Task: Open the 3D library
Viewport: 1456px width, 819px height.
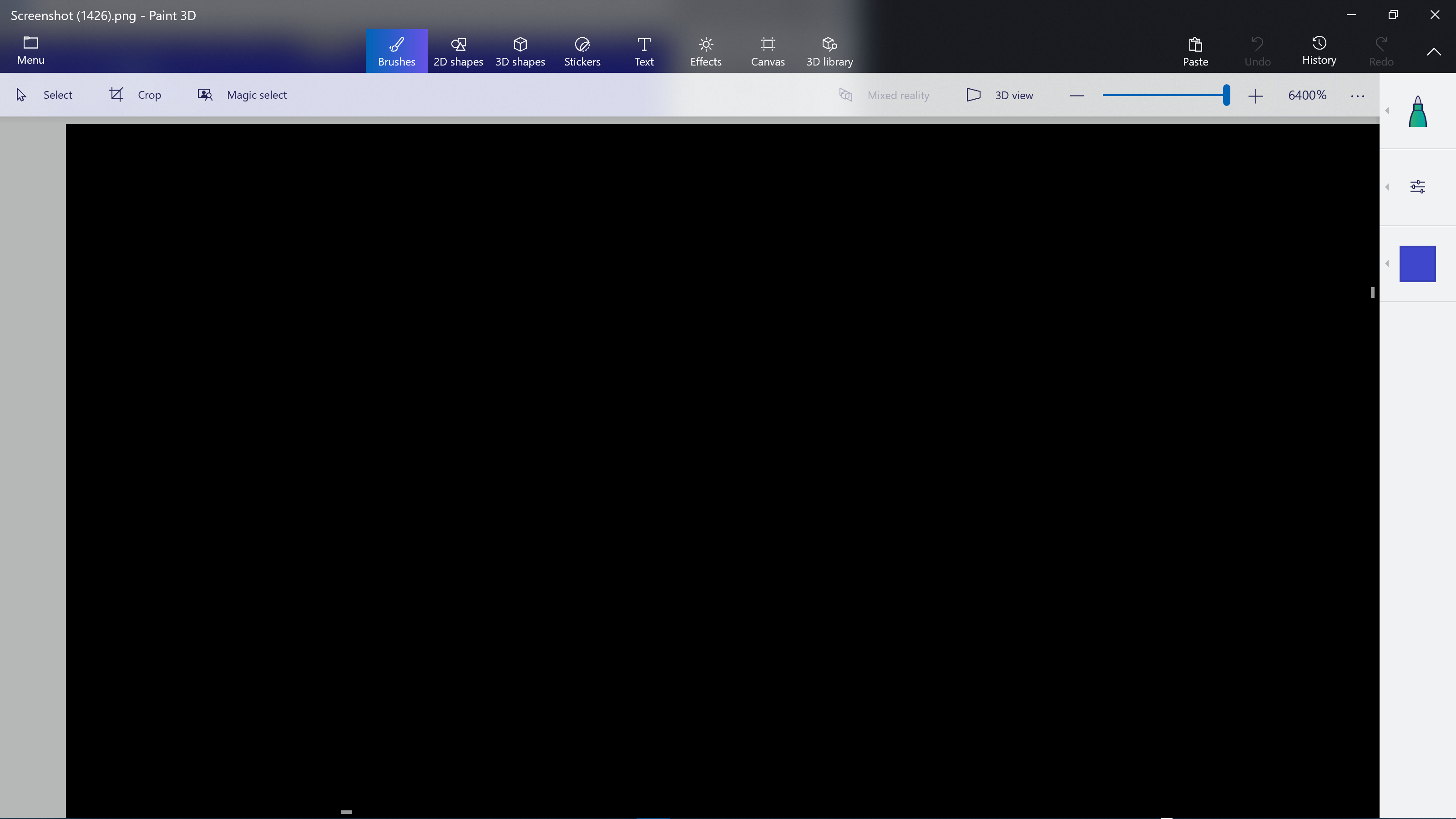Action: pyautogui.click(x=829, y=51)
